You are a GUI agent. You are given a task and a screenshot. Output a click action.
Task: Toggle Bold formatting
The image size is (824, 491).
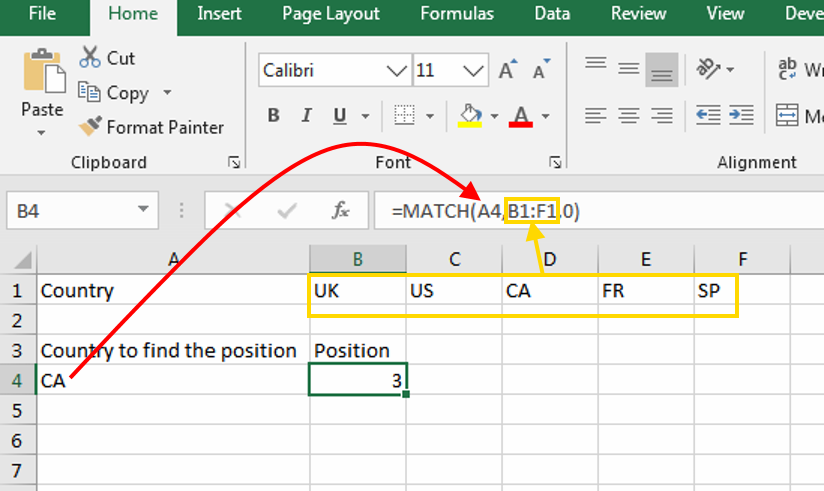click(273, 116)
